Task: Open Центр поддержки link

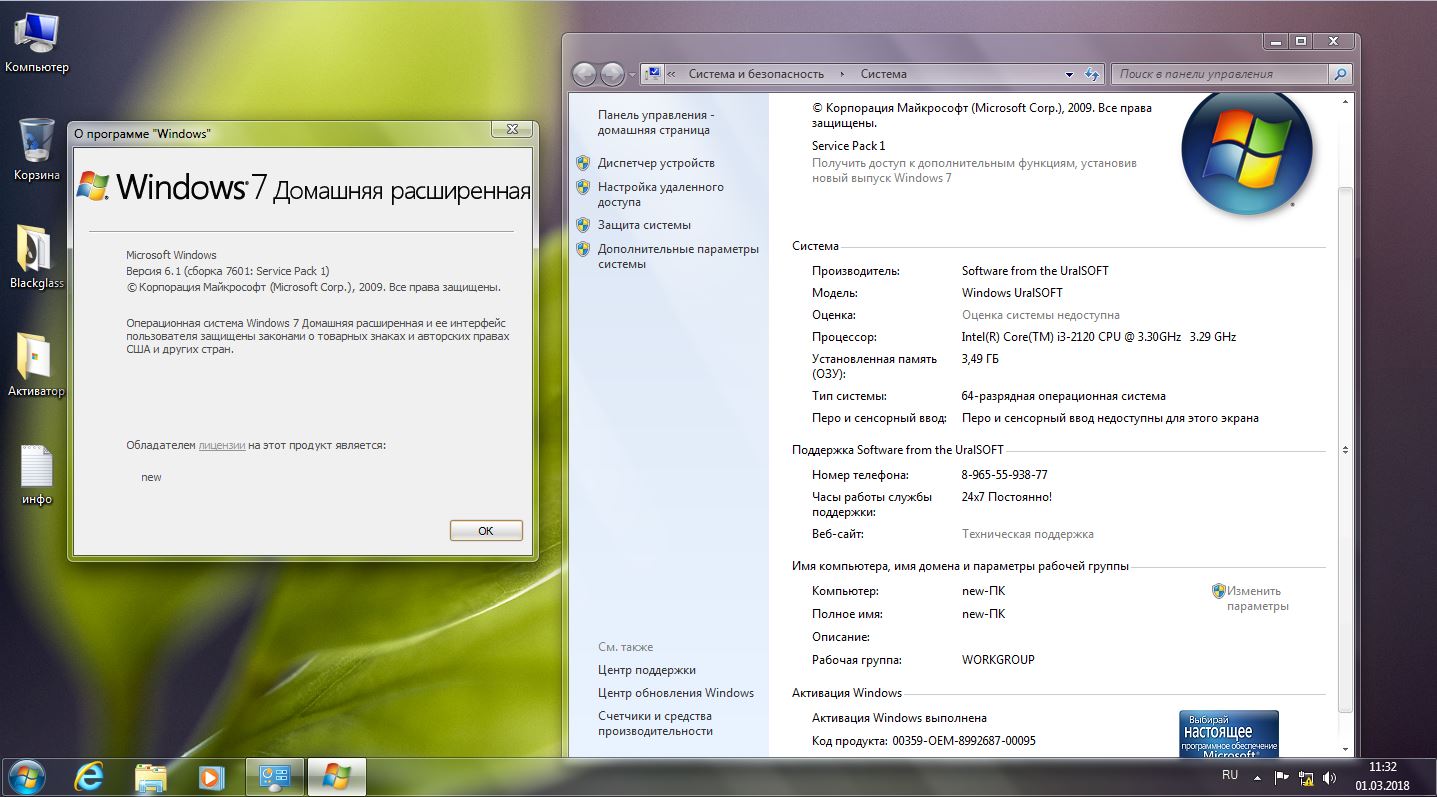Action: pos(647,670)
